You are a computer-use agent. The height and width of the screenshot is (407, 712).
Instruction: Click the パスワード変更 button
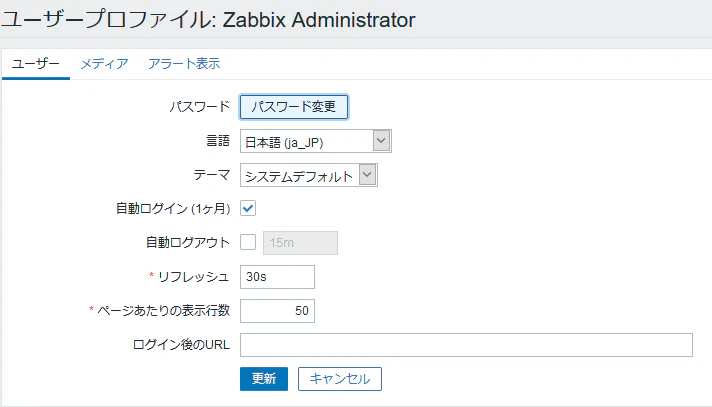294,107
